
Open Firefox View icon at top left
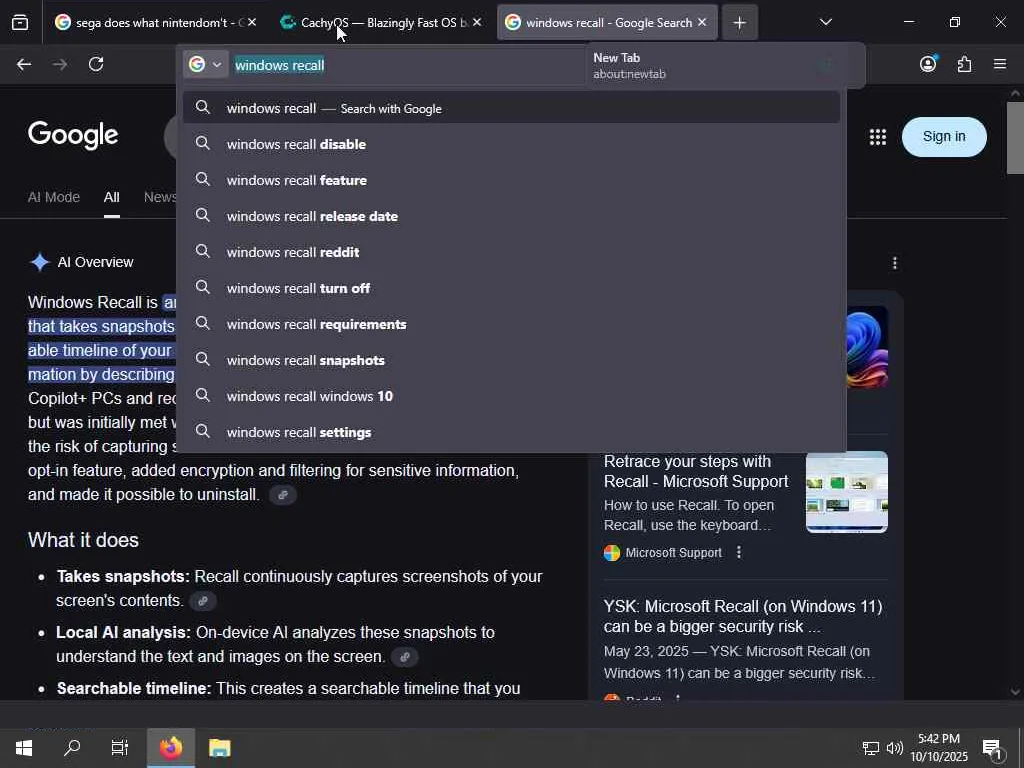click(20, 23)
